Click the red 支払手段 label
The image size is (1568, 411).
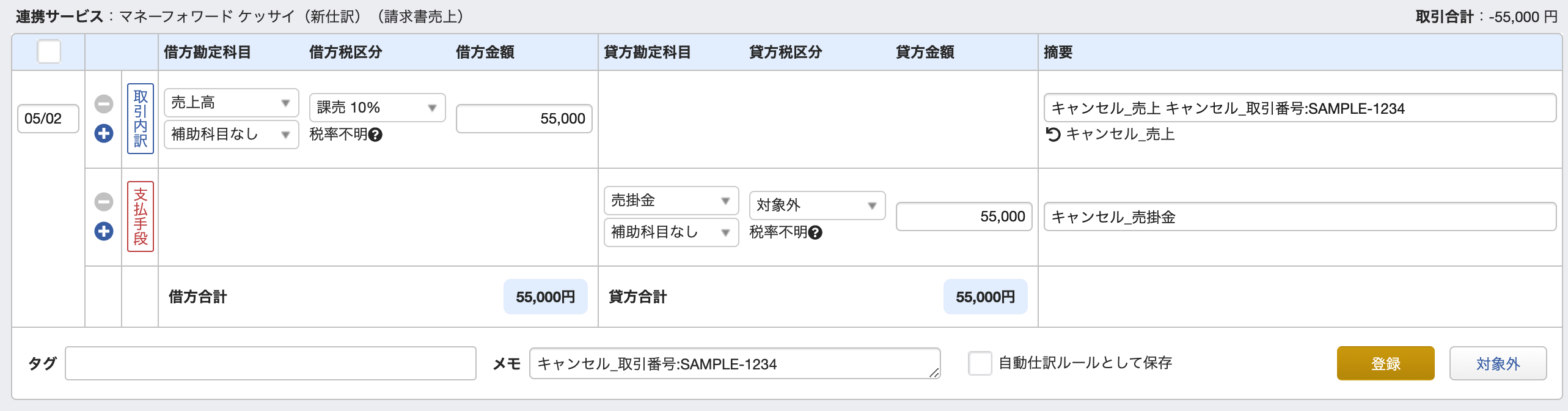pyautogui.click(x=141, y=217)
